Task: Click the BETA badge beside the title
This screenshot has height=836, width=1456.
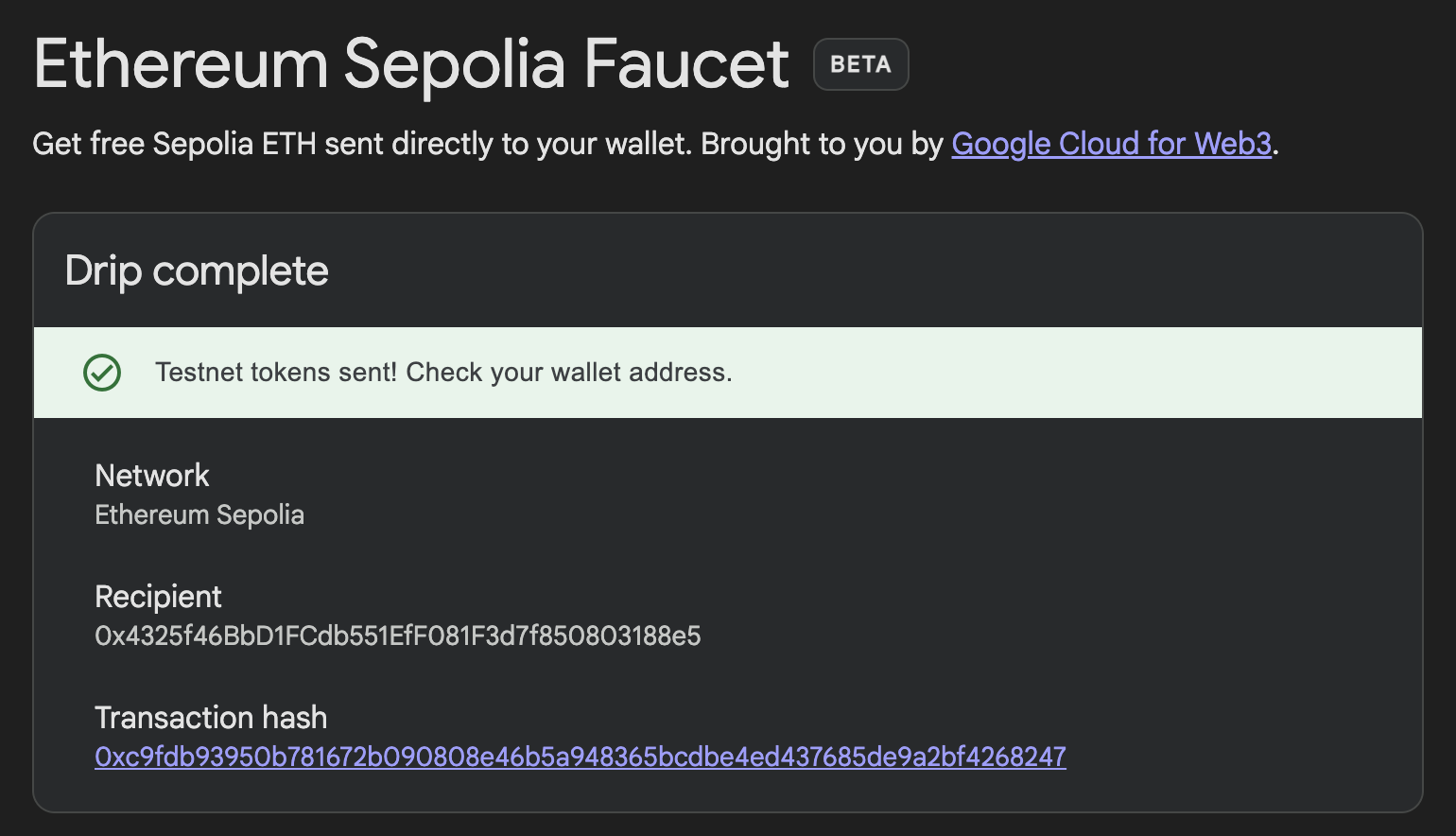Action: [860, 64]
